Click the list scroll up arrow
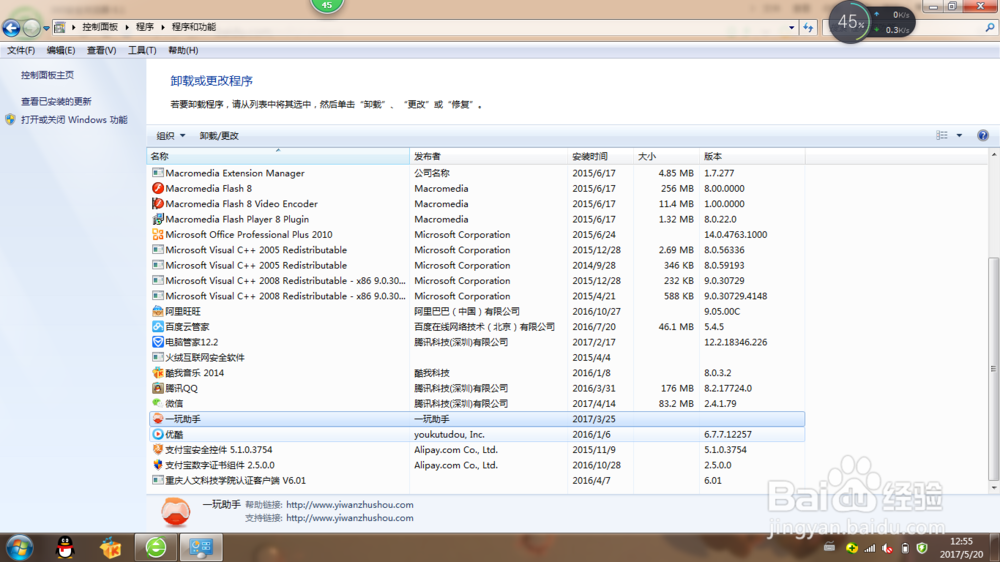The width and height of the screenshot is (1000, 562). point(993,155)
